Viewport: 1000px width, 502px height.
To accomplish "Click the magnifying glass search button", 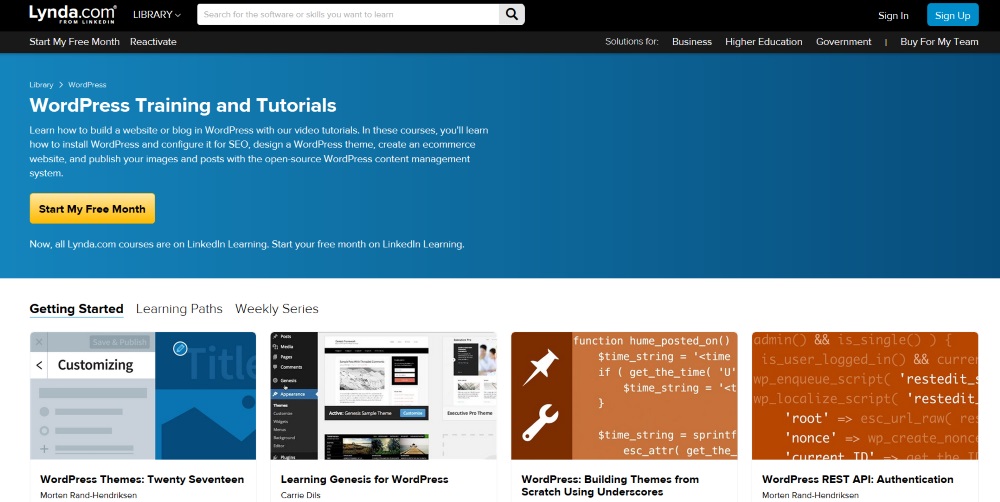I will [x=512, y=14].
